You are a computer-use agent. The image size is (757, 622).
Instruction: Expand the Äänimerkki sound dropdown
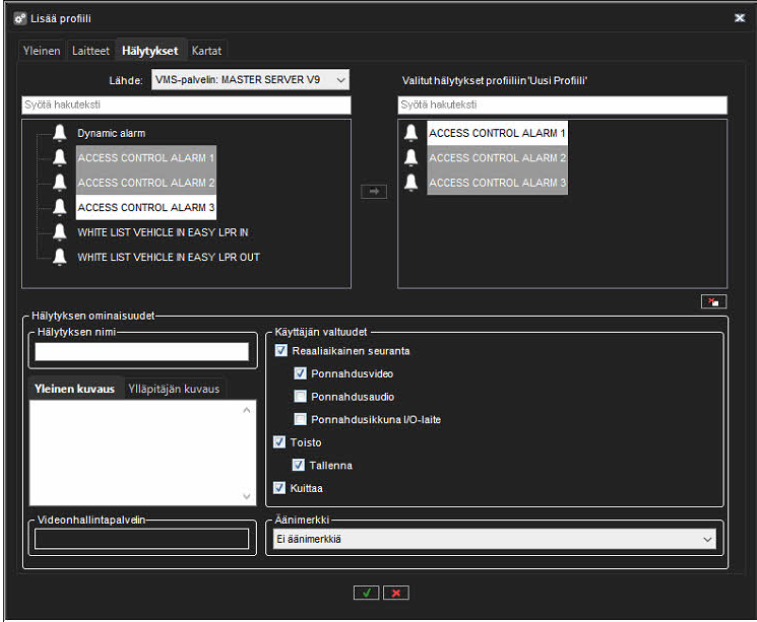495,539
